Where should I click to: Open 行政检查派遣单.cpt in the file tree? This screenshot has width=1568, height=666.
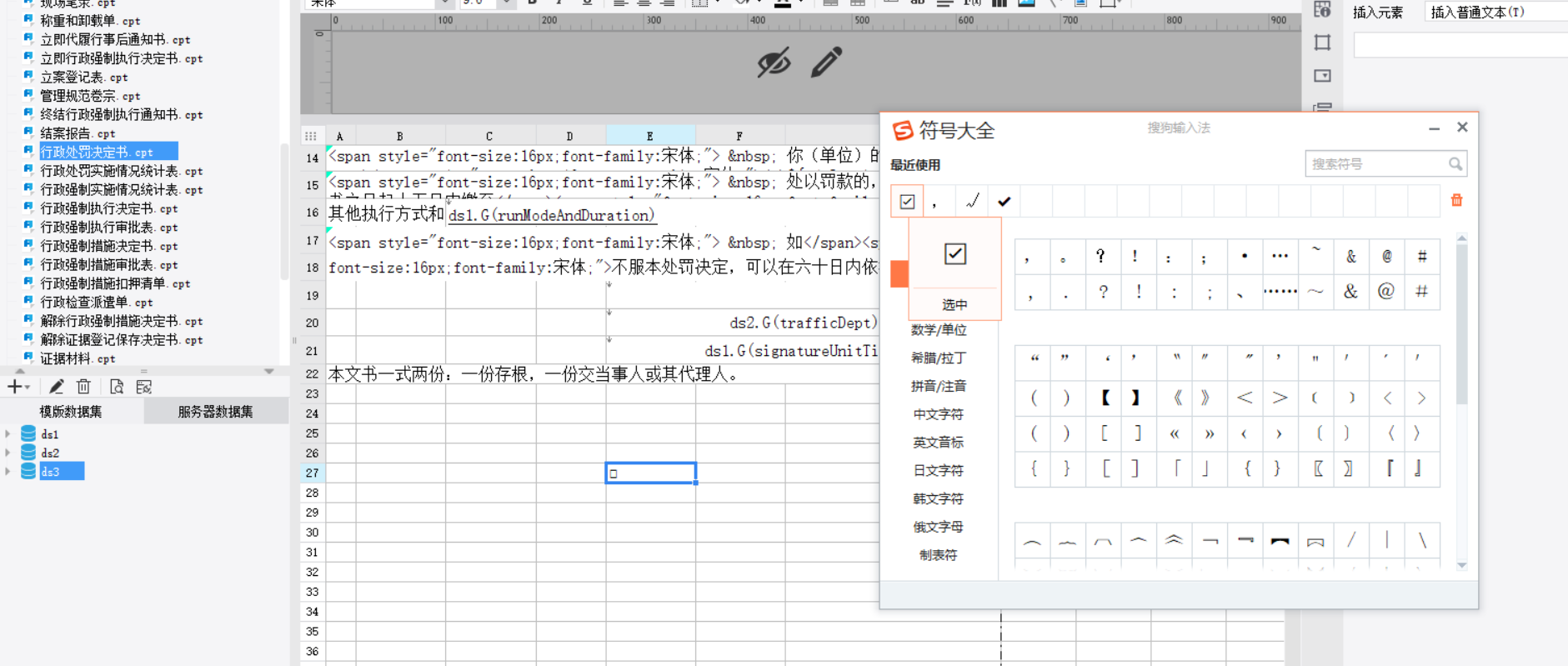tap(97, 303)
